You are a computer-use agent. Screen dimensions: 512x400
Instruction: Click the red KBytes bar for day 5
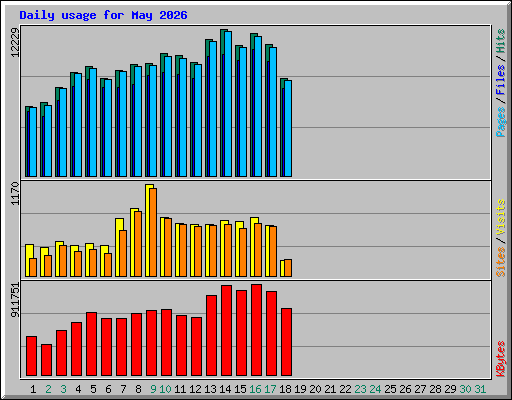tap(91, 344)
